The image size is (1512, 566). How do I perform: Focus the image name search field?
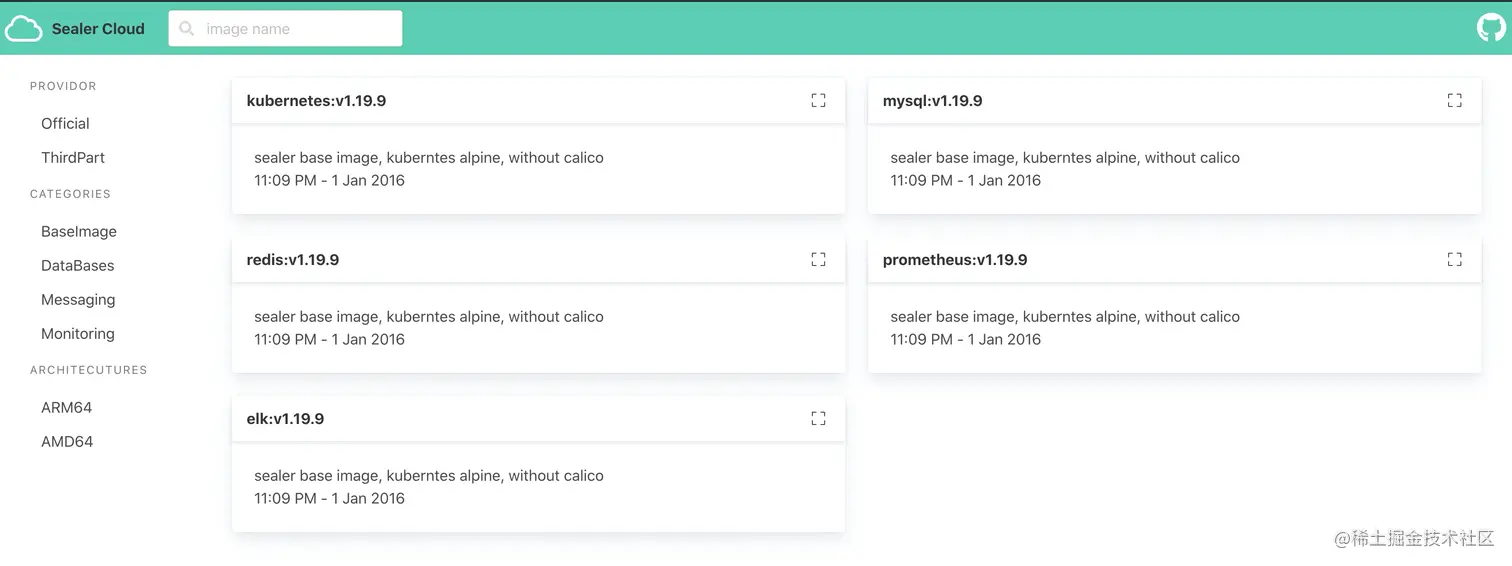[x=285, y=29]
